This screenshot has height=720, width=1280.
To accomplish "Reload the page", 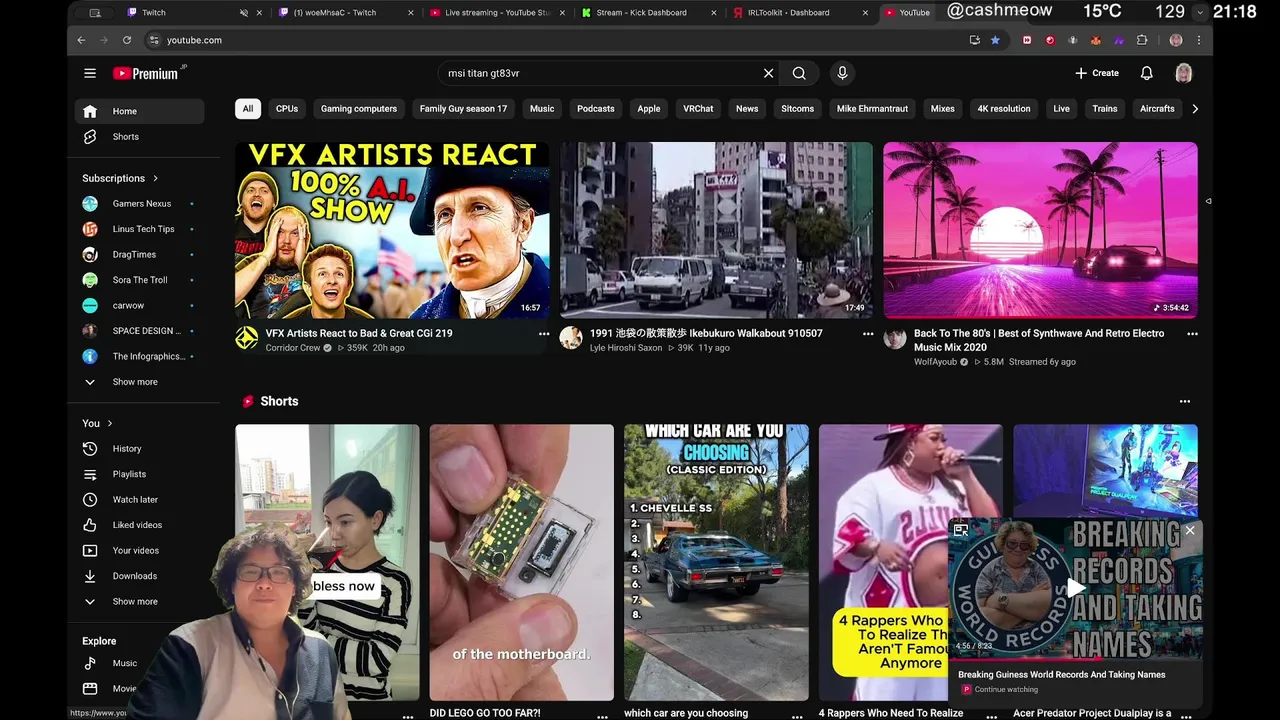I will click(127, 40).
